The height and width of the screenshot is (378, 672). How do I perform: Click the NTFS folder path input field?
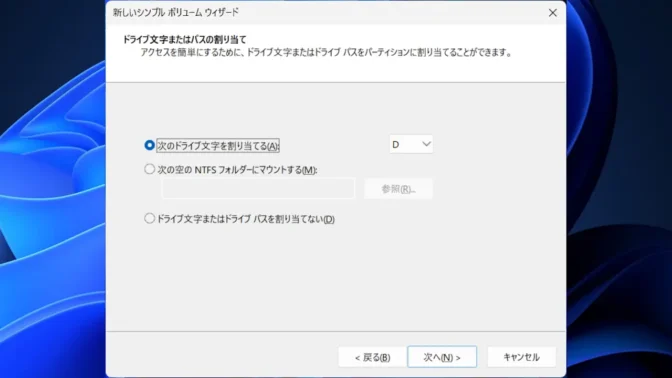tap(258, 189)
